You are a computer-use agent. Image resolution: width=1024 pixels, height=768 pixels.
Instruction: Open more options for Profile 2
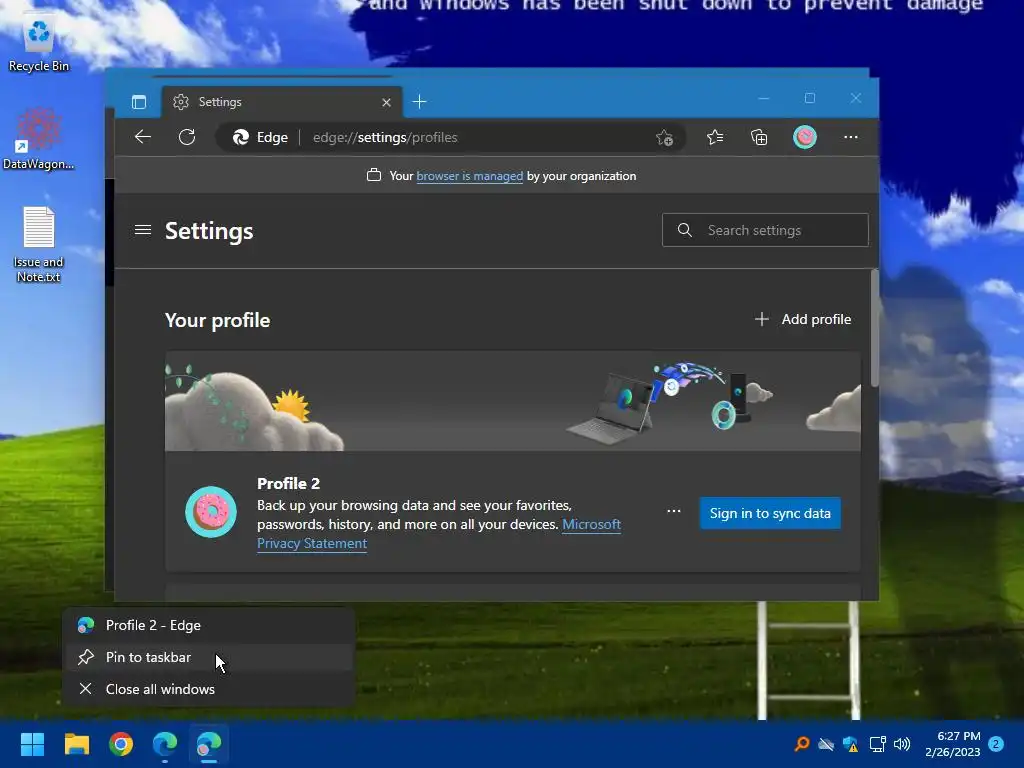(674, 511)
